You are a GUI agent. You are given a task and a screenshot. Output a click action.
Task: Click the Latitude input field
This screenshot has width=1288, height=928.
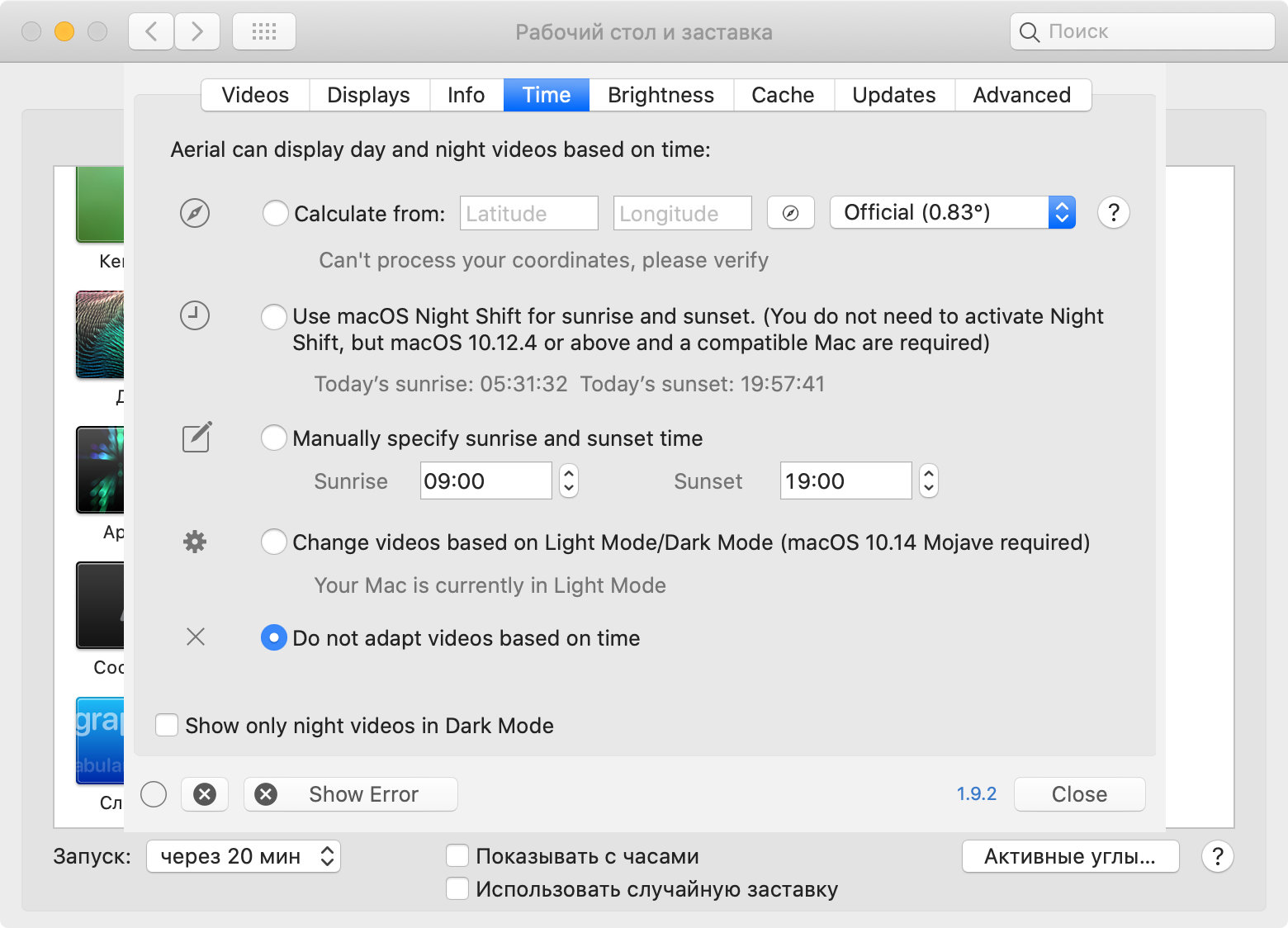click(x=528, y=213)
